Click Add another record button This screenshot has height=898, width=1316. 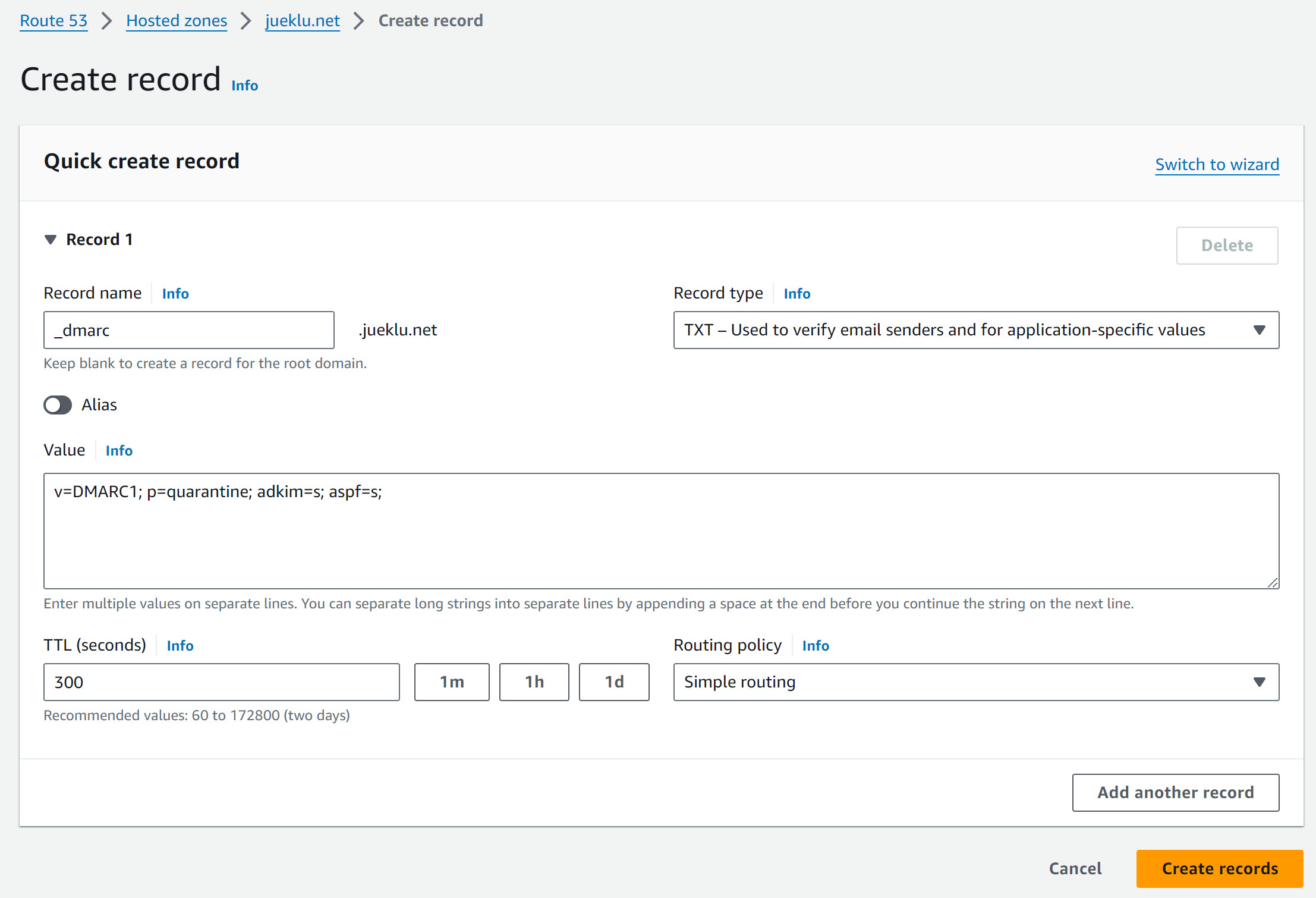tap(1175, 793)
